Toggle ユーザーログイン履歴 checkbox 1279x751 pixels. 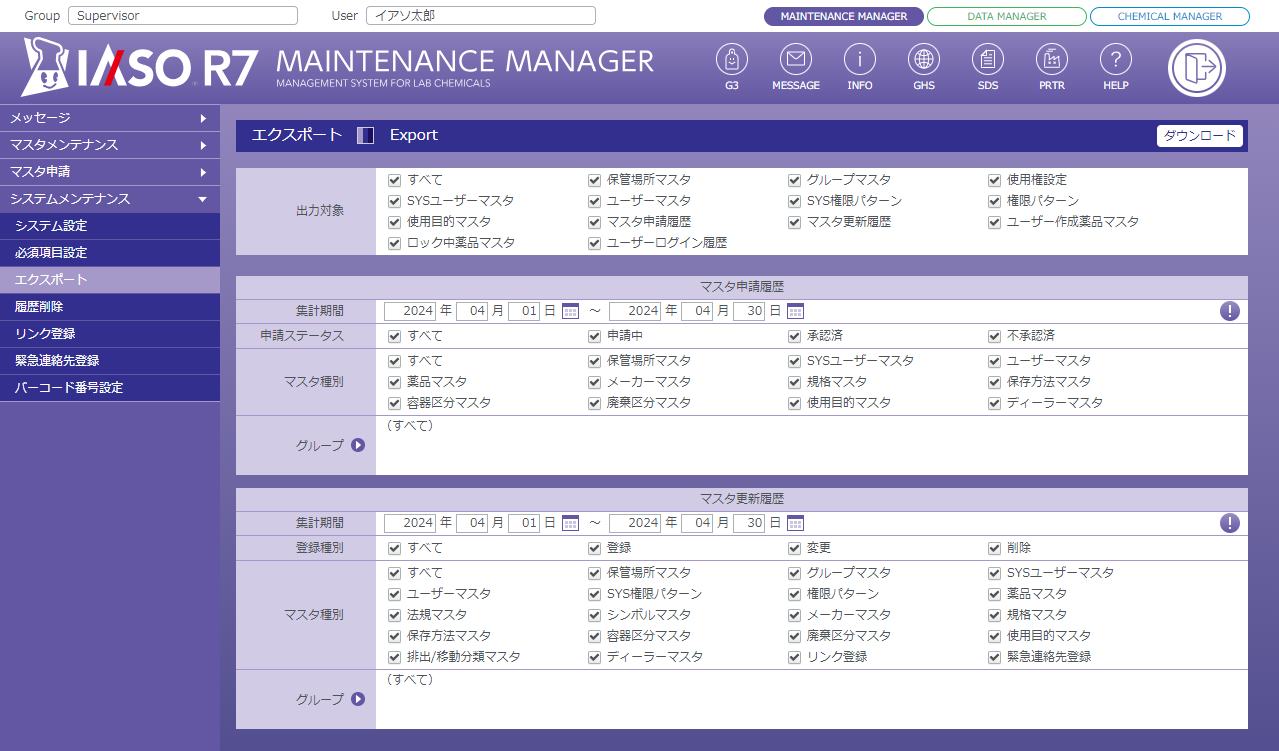[x=594, y=243]
